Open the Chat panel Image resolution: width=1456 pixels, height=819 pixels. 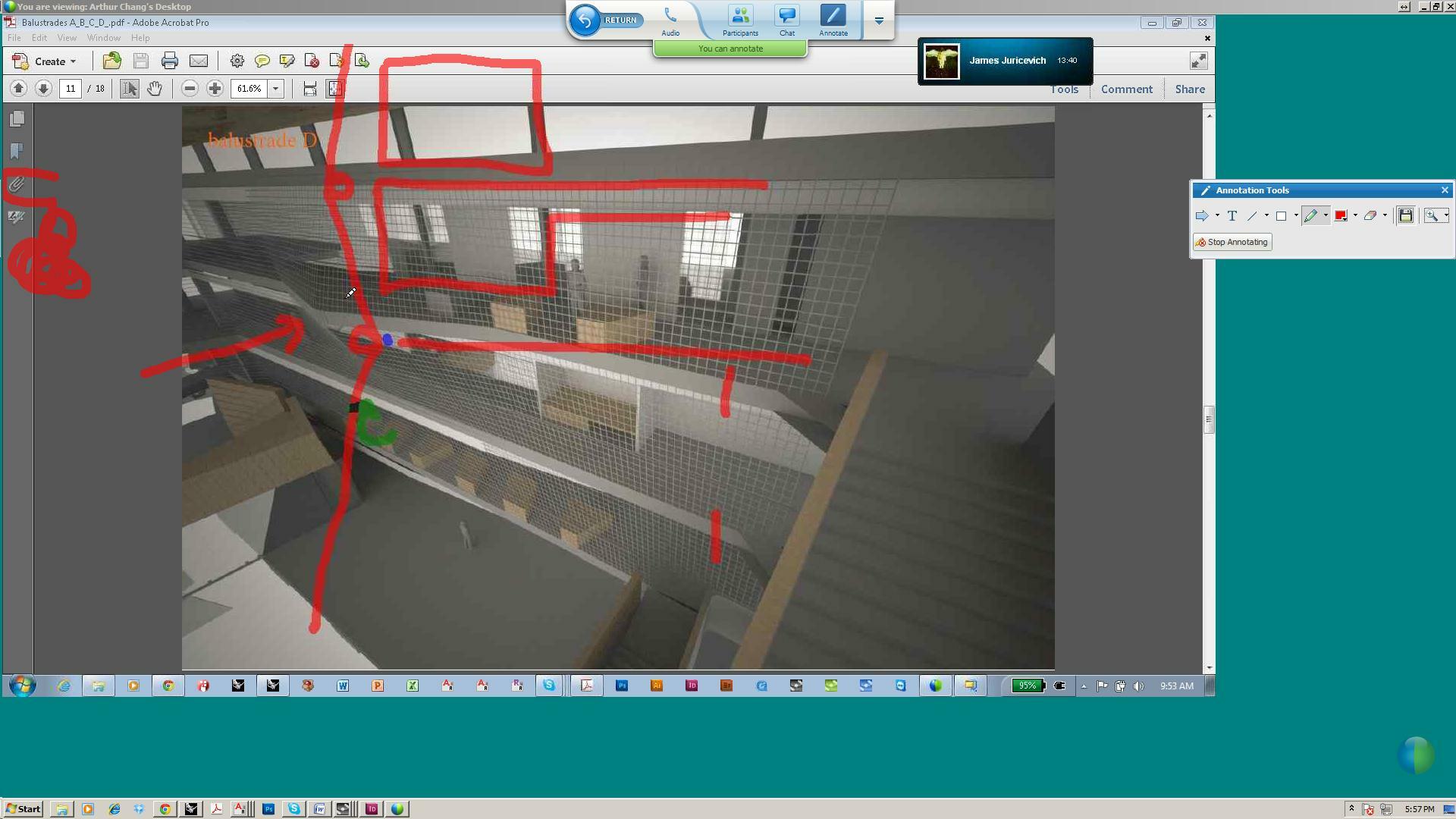[x=787, y=21]
